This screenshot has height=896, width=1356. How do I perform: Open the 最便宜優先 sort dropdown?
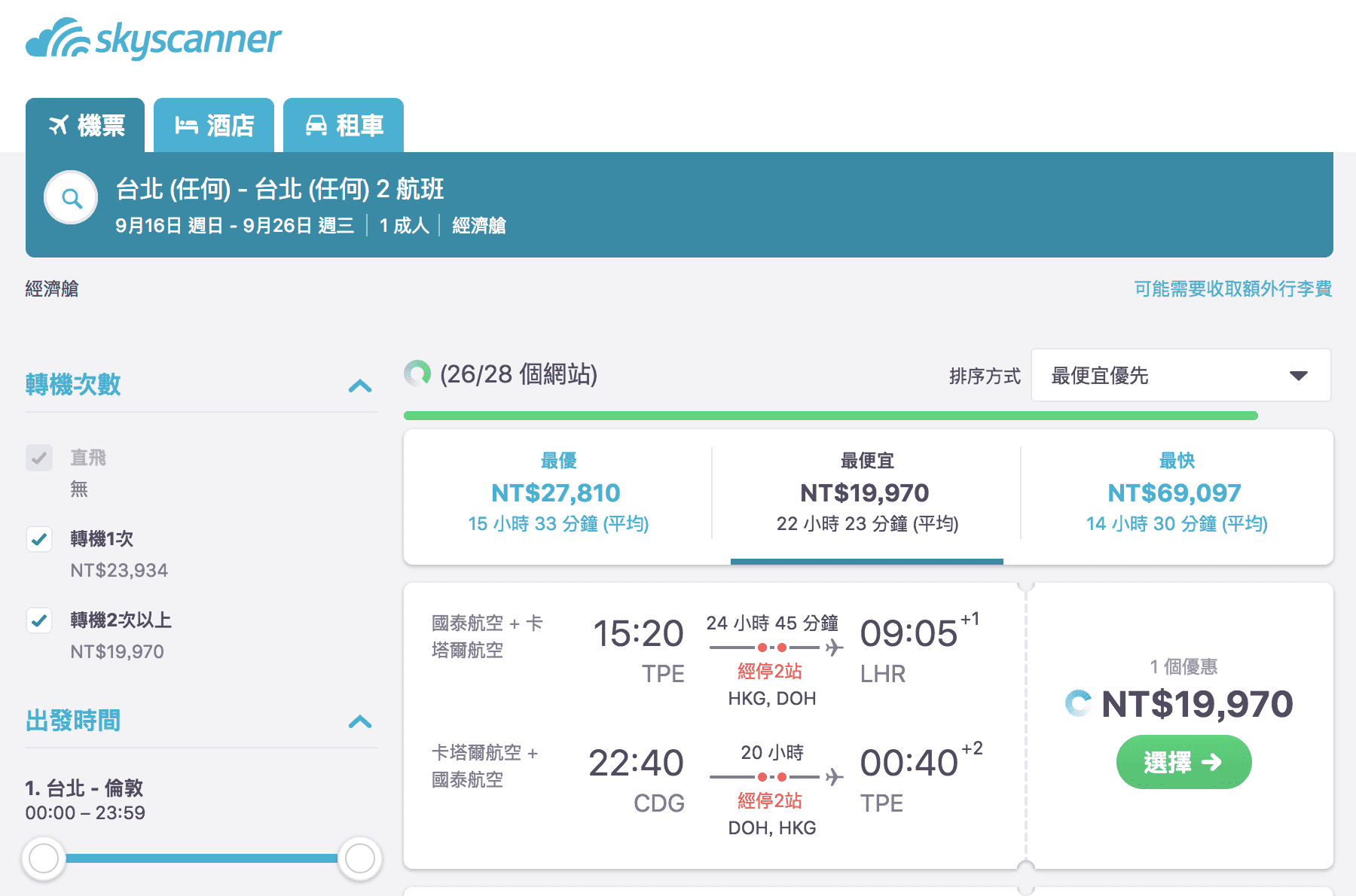[1180, 375]
